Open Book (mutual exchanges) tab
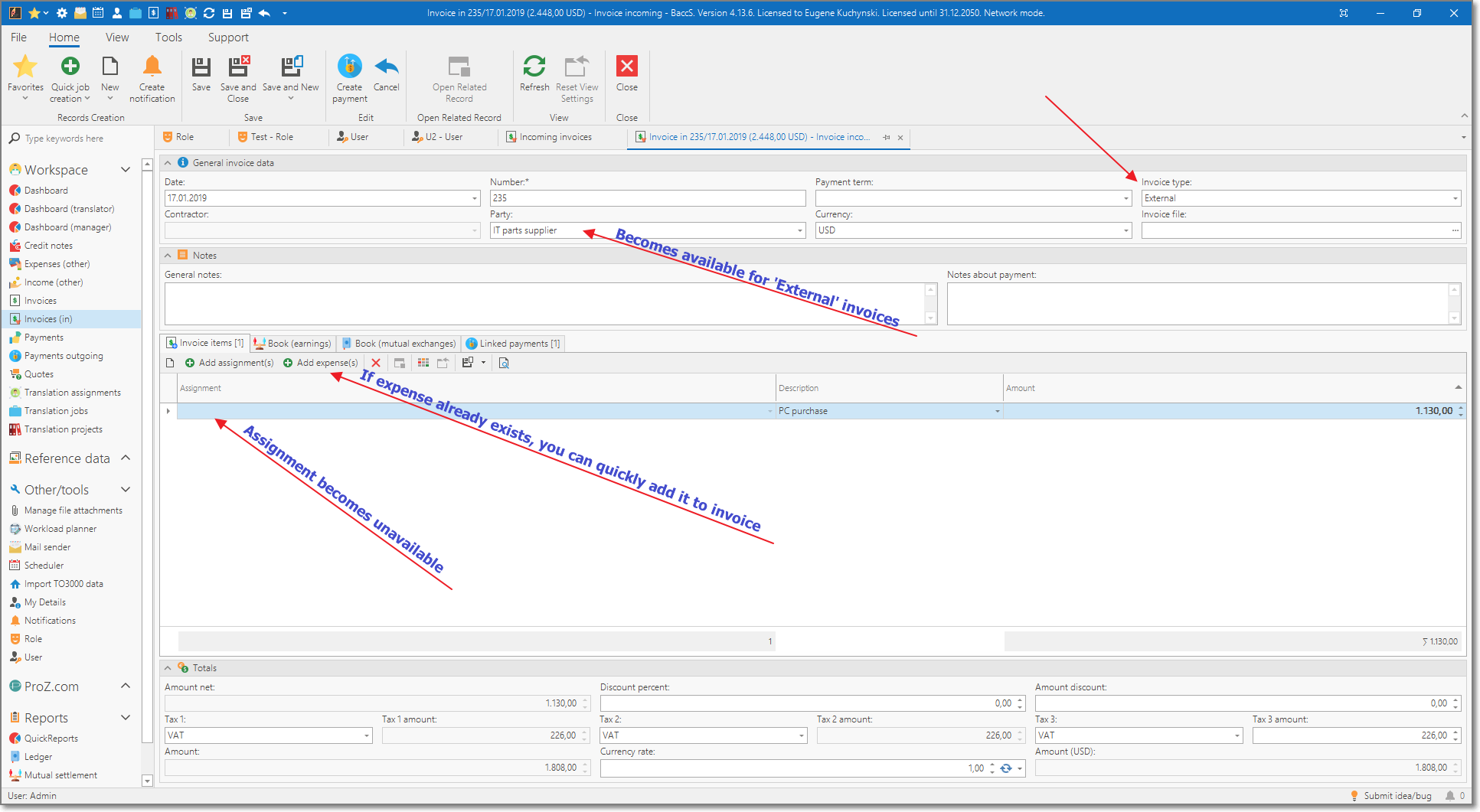The width and height of the screenshot is (1480, 812). point(399,344)
